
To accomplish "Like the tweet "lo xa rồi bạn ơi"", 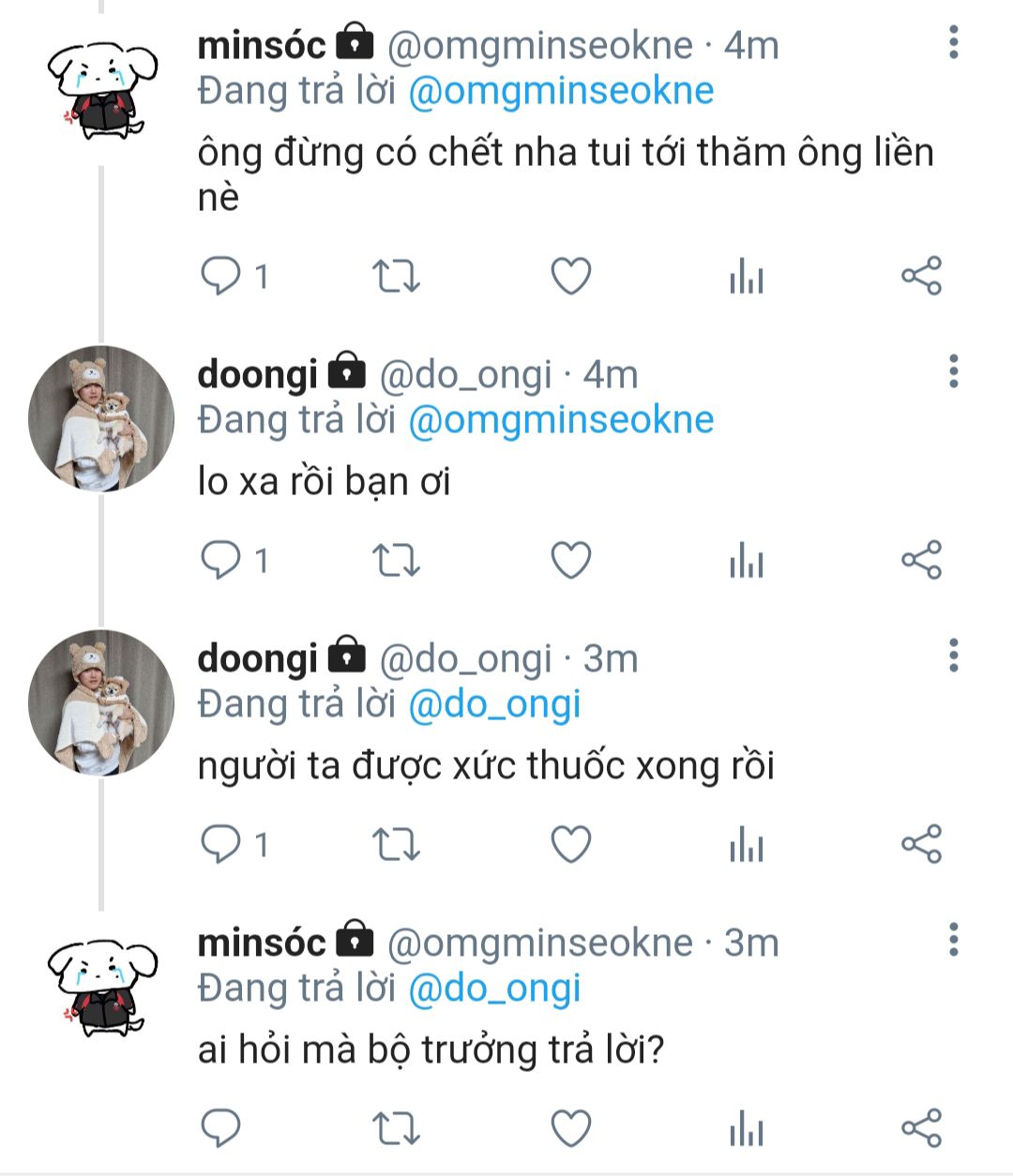I will coord(570,561).
